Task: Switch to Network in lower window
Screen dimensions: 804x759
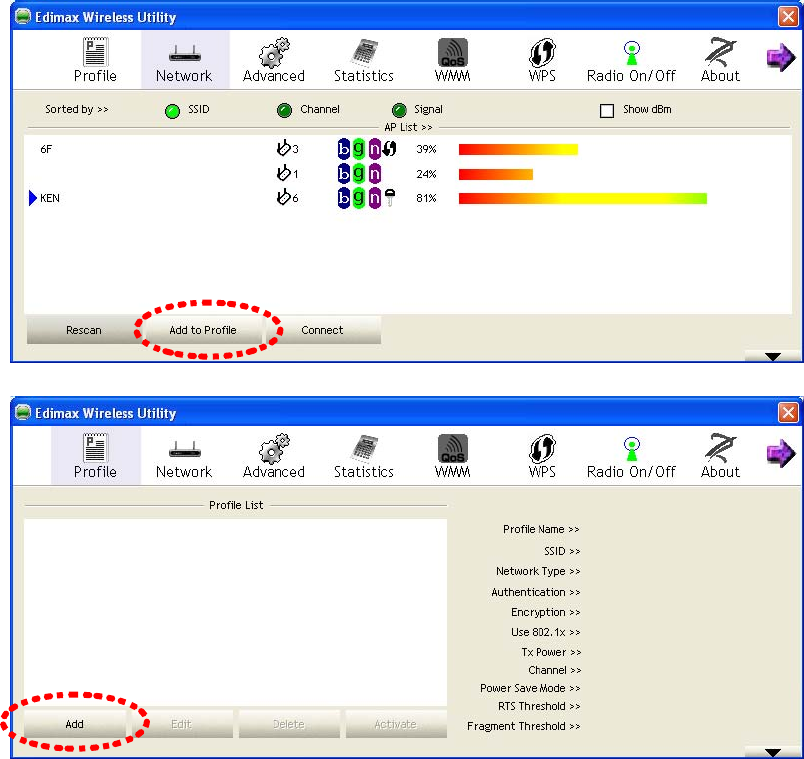Action: pos(184,455)
